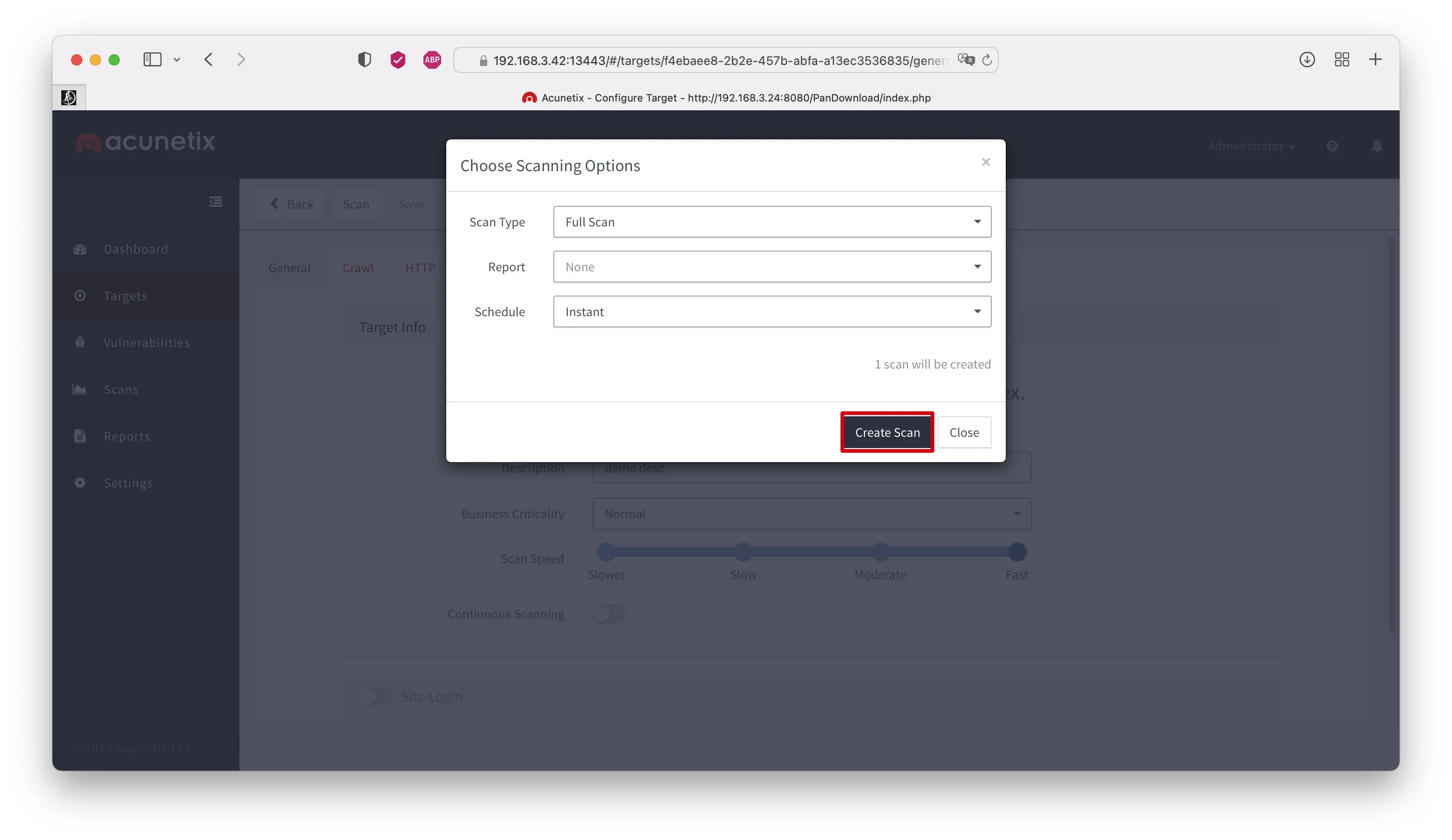Enable the Site Login toggle
1452x840 pixels.
click(376, 696)
